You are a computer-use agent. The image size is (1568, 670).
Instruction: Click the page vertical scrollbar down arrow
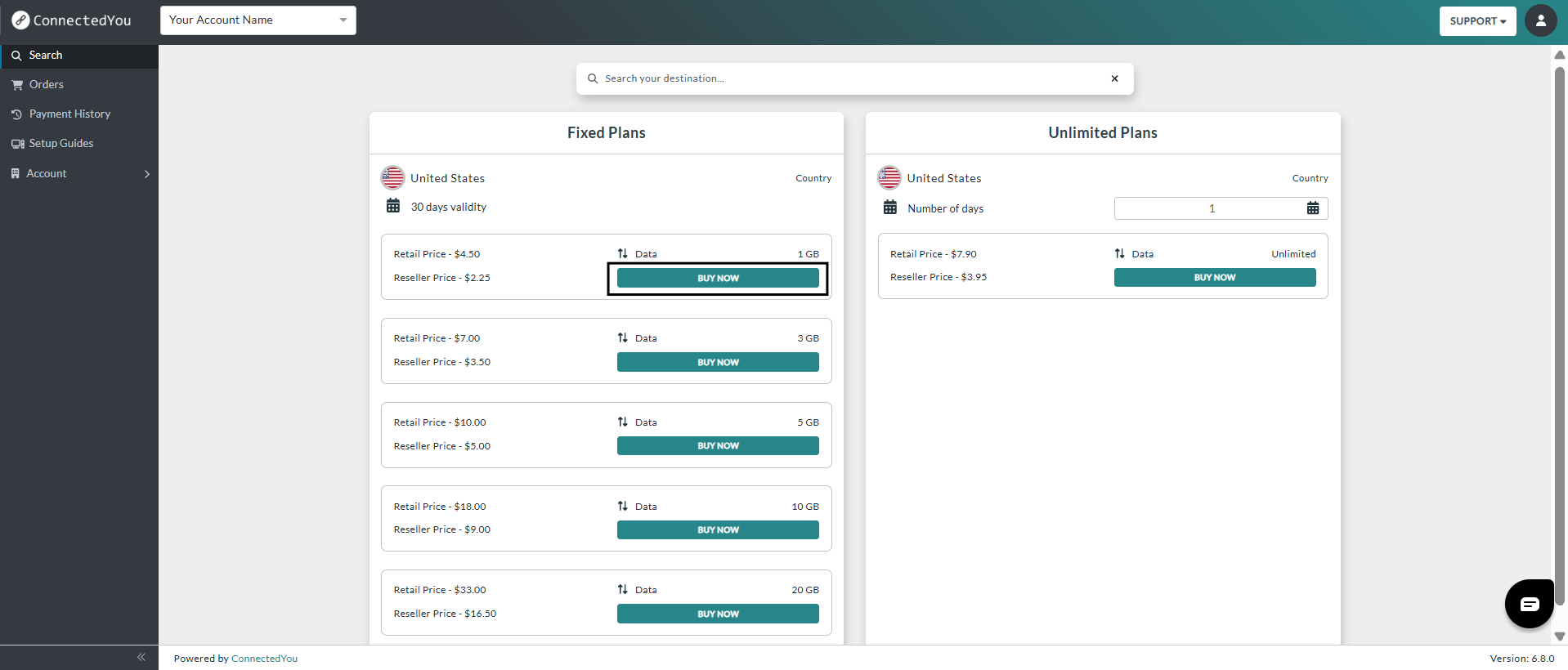(x=1559, y=636)
